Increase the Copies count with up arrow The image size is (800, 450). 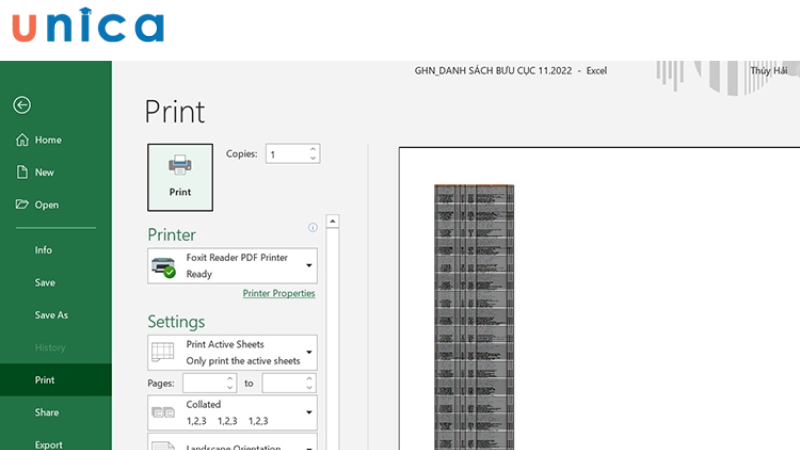tap(313, 149)
